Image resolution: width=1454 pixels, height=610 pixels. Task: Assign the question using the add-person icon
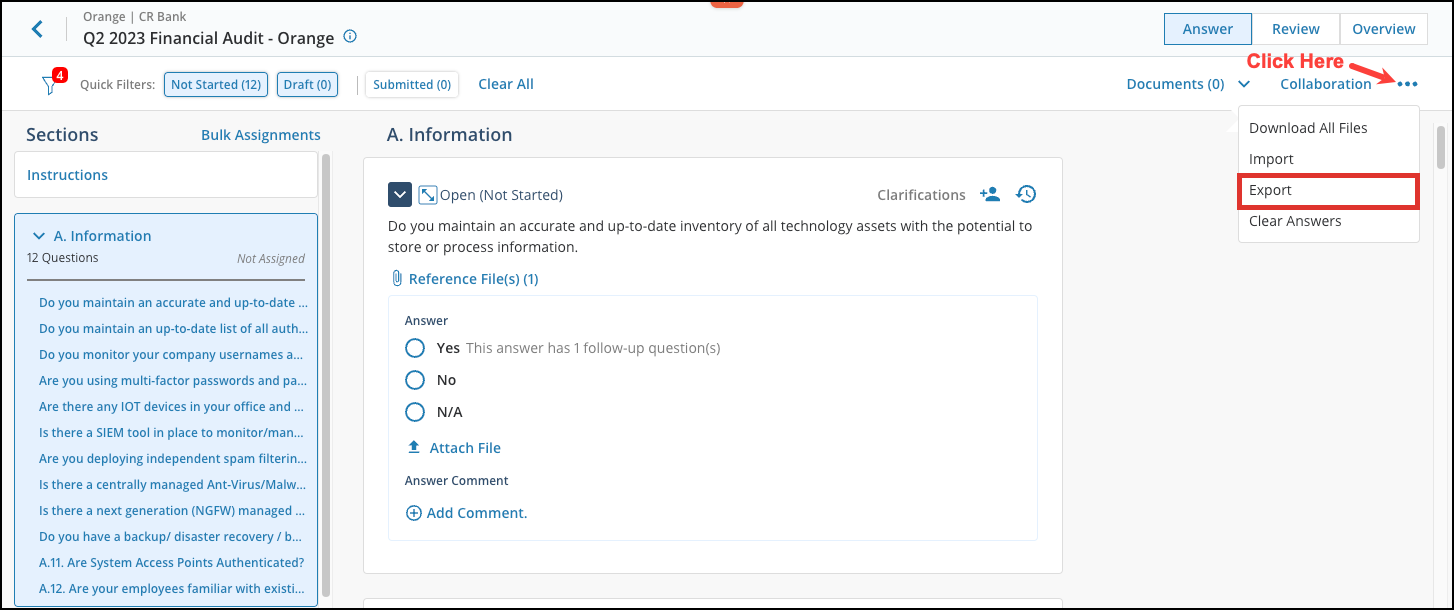point(990,194)
